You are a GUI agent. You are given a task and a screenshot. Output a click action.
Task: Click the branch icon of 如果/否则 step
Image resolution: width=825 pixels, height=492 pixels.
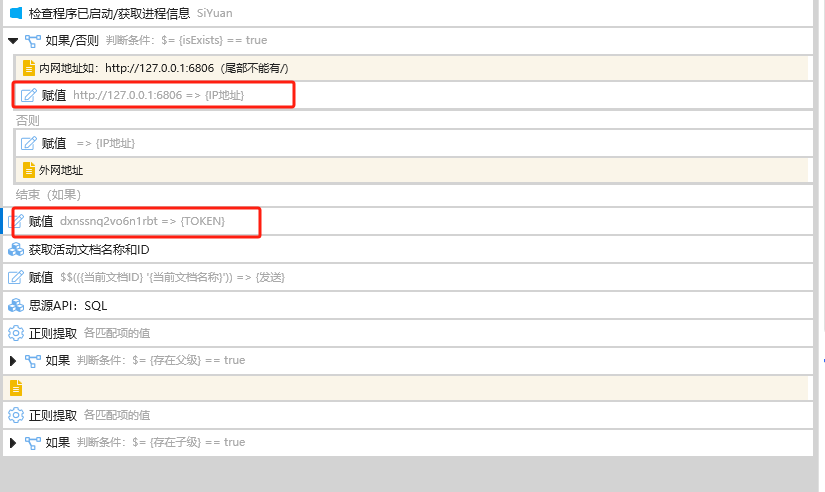[x=33, y=41]
